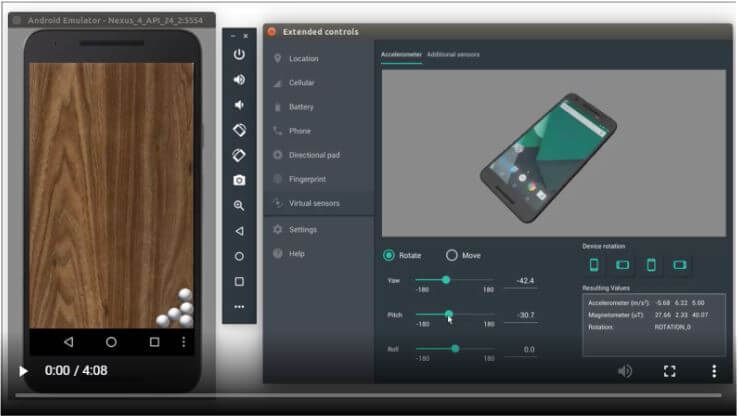Enter fullscreen mode for the video
739x417 pixels.
669,371
